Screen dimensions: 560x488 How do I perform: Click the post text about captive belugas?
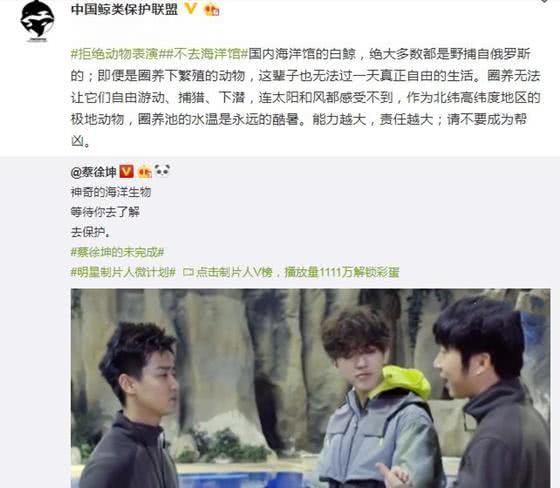click(305, 97)
